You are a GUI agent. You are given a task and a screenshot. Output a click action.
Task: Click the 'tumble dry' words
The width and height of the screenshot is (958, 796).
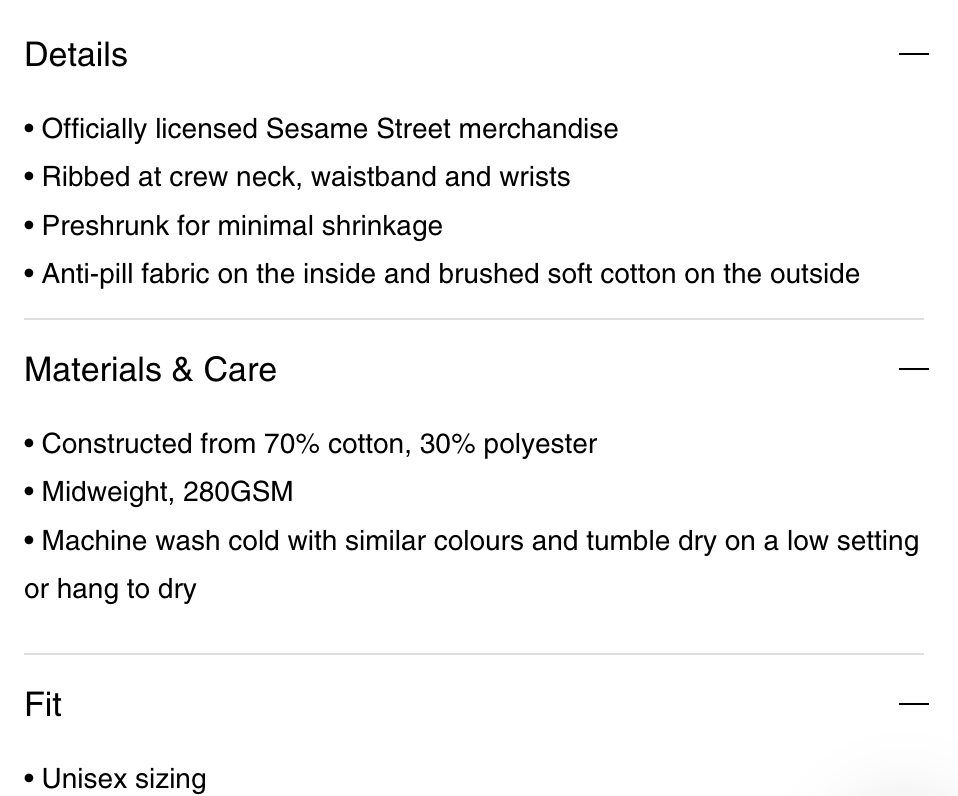tap(651, 541)
